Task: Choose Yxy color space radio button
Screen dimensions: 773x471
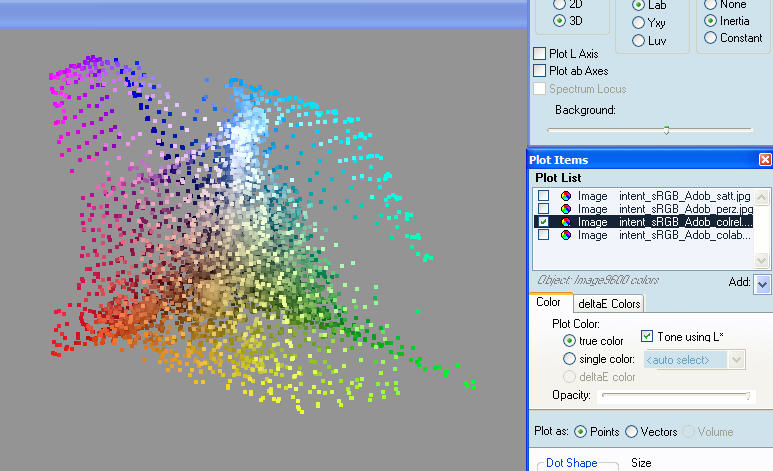Action: (x=639, y=23)
